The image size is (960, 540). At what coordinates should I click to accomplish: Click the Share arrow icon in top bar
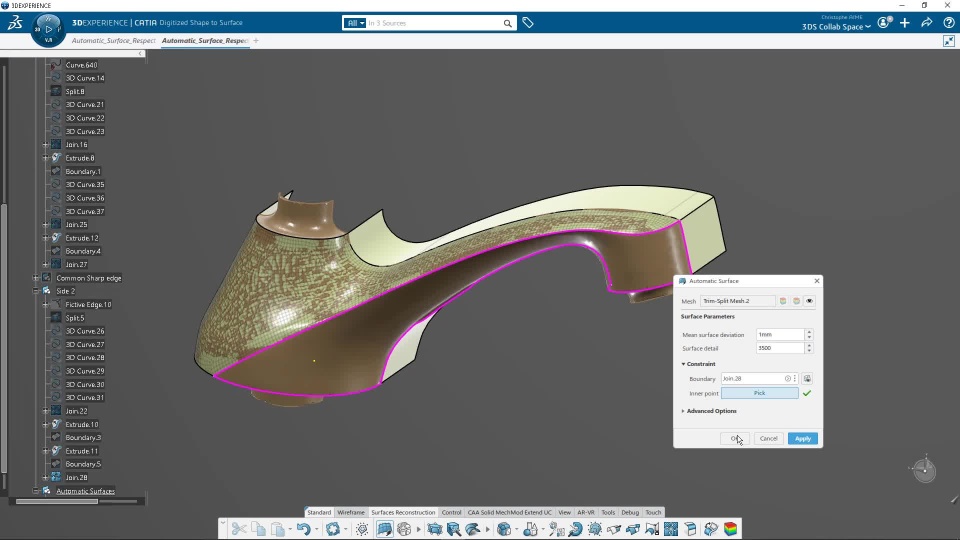coord(926,23)
